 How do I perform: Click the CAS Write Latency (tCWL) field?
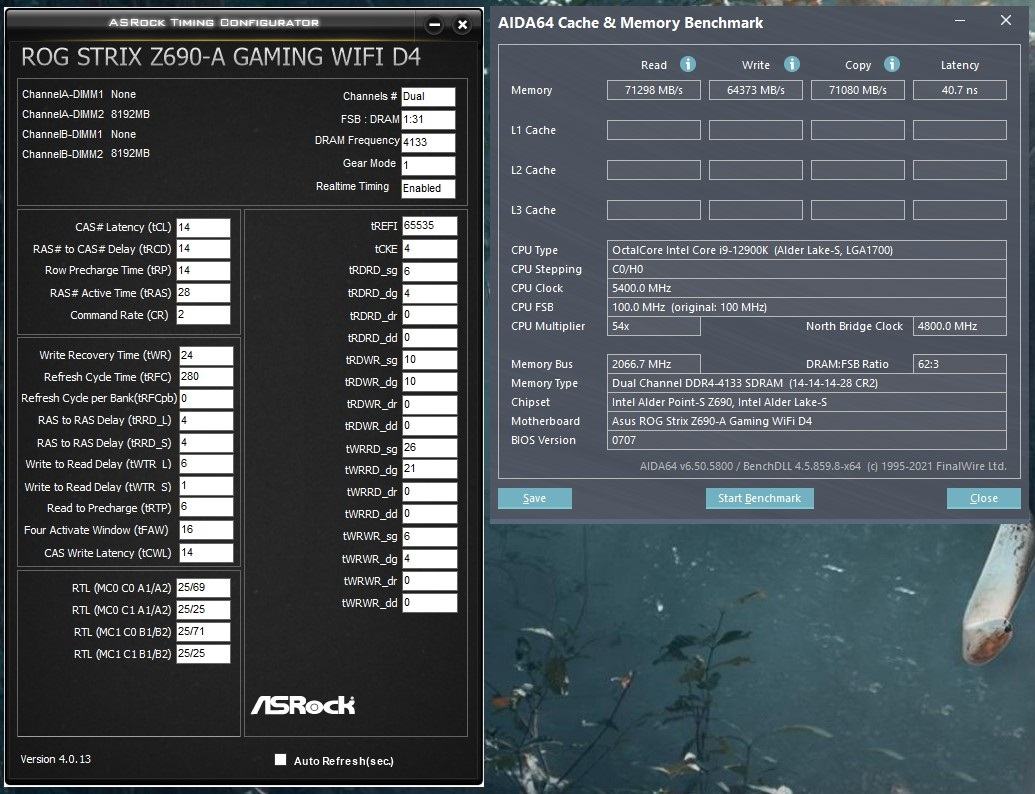(x=206, y=552)
